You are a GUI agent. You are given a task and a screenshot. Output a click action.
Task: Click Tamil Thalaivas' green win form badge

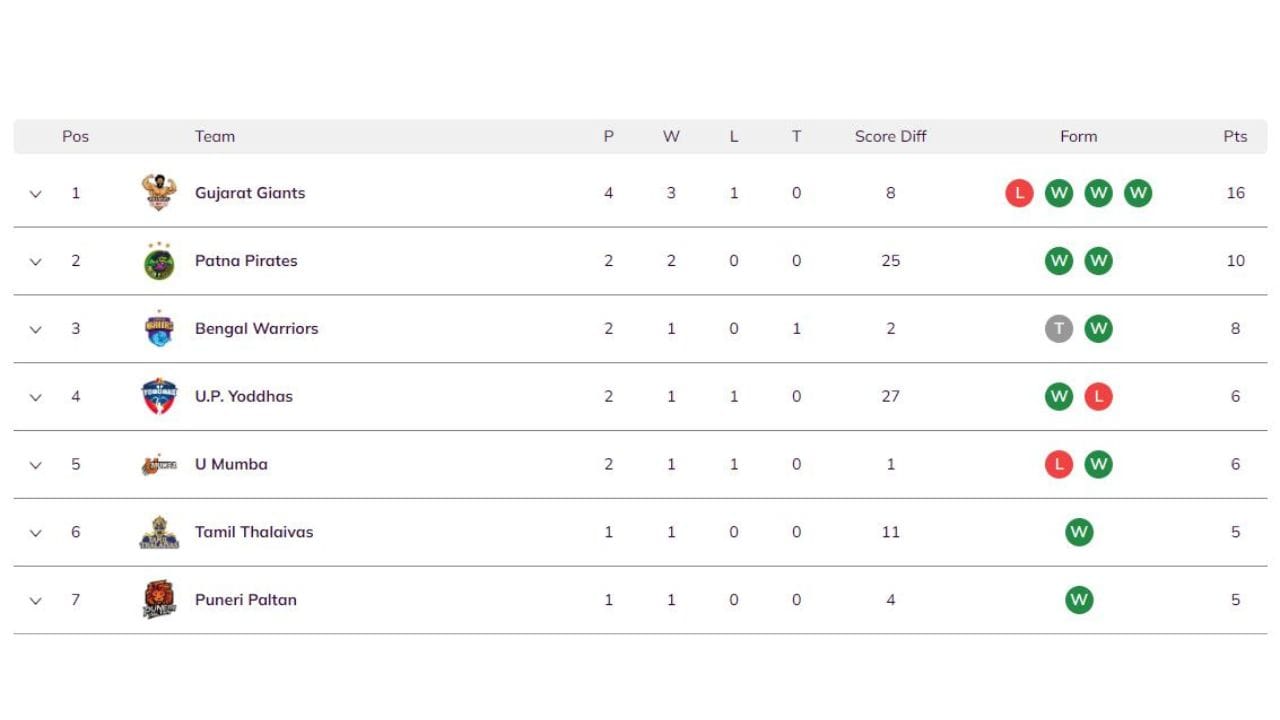(x=1079, y=532)
